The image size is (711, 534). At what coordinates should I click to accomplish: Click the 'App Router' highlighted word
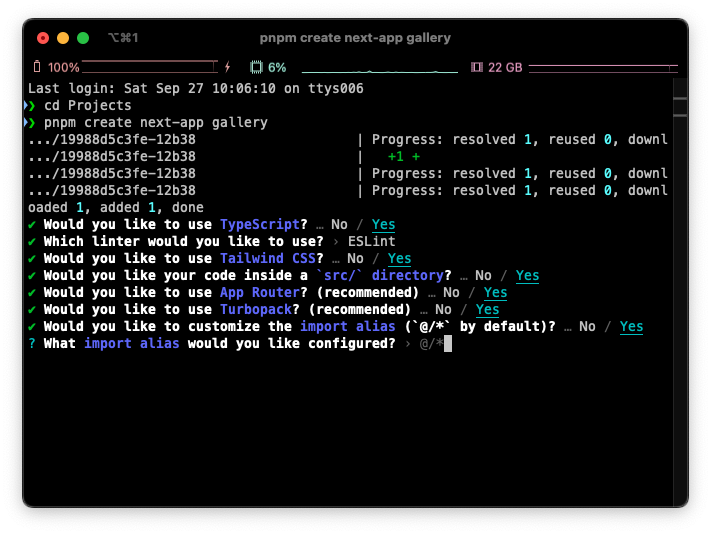pos(260,292)
